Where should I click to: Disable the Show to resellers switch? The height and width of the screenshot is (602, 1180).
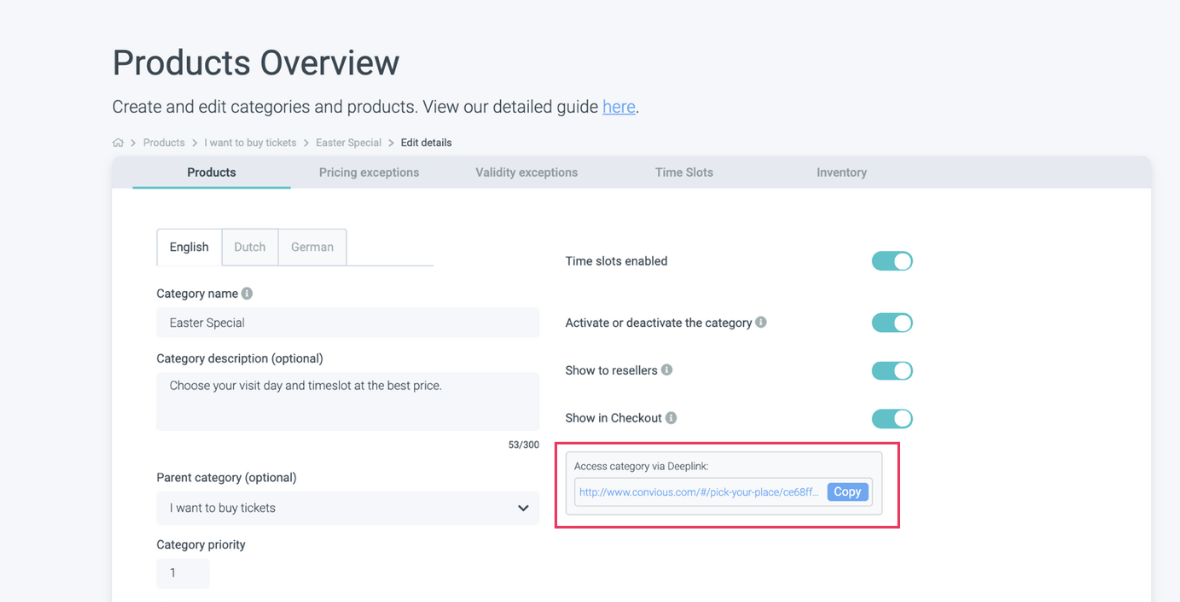pyautogui.click(x=892, y=371)
